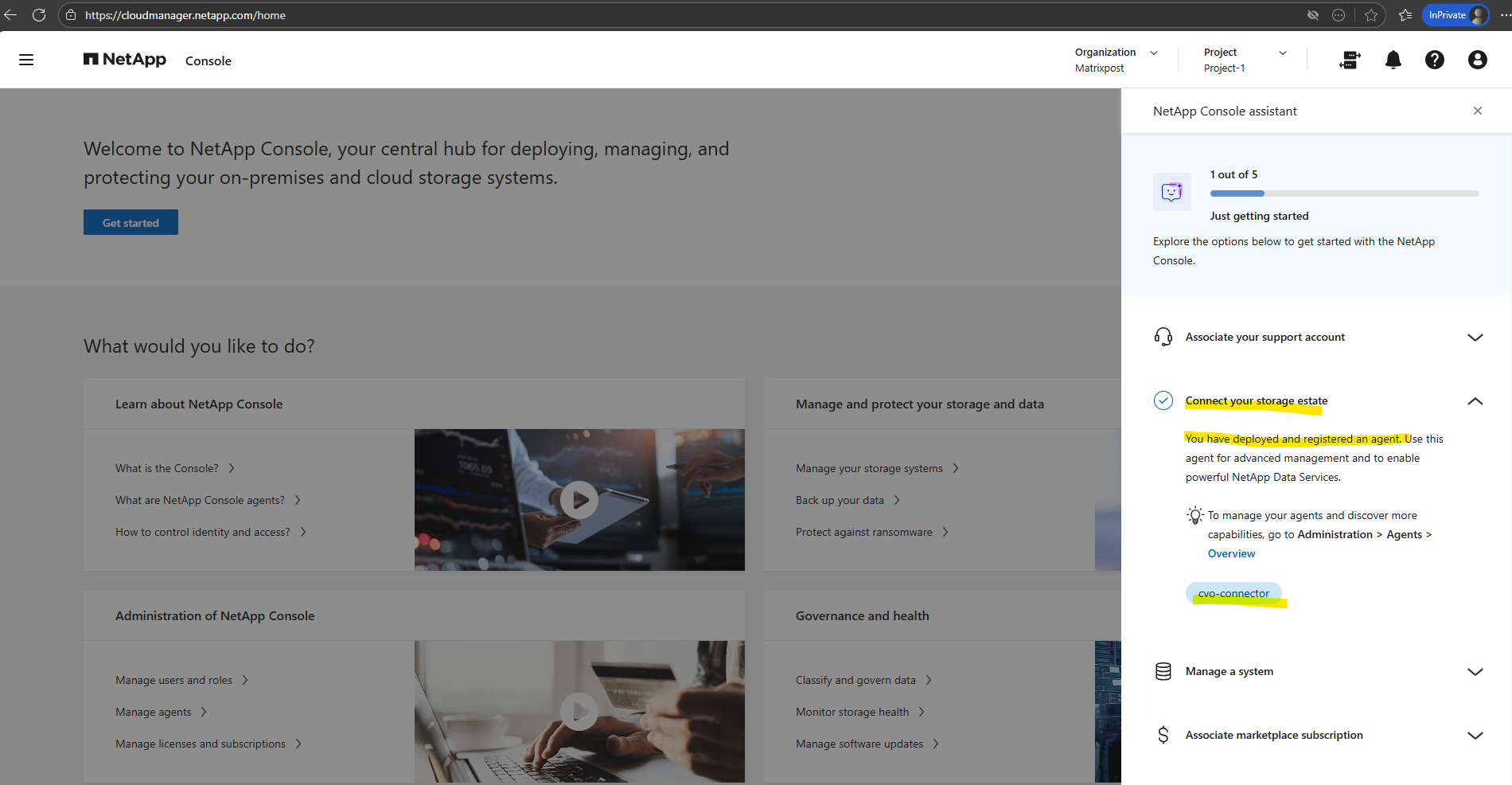Open Manage your storage systems link

(x=877, y=468)
